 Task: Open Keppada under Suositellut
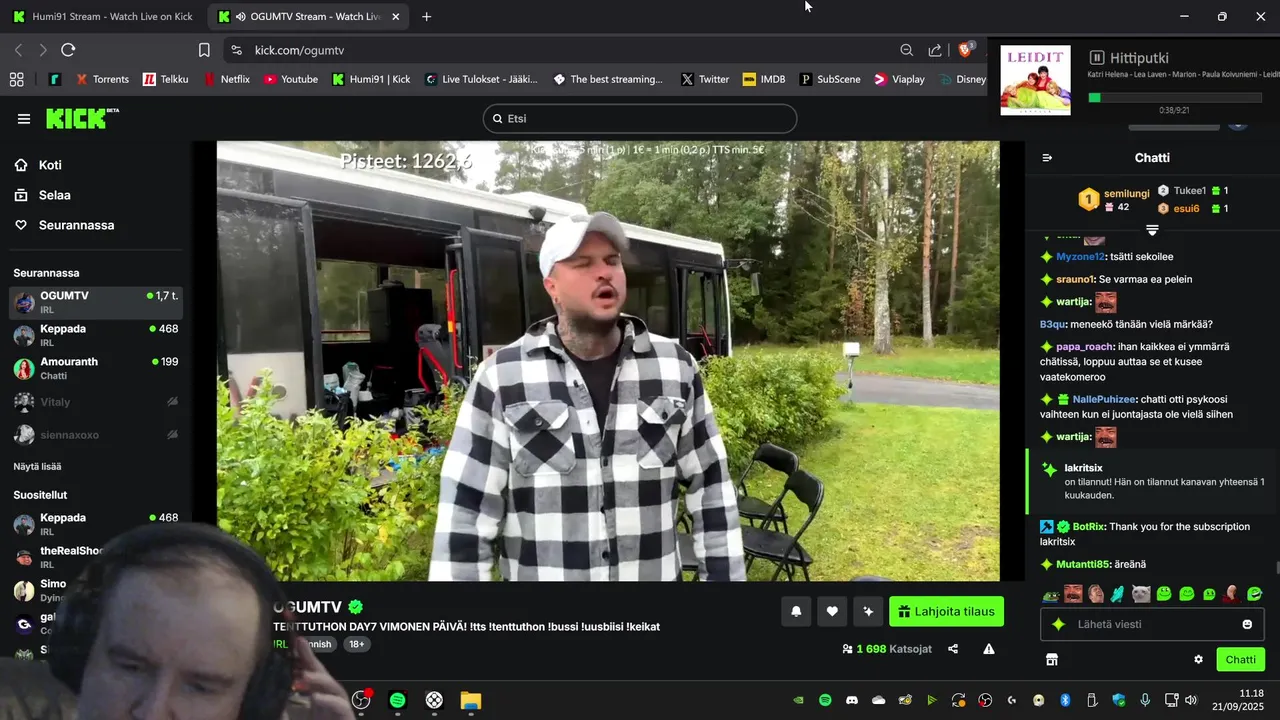pos(96,524)
